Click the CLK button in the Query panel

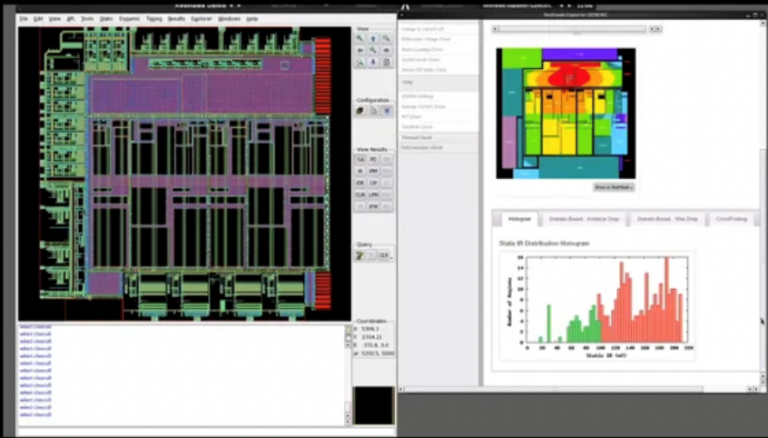click(383, 255)
